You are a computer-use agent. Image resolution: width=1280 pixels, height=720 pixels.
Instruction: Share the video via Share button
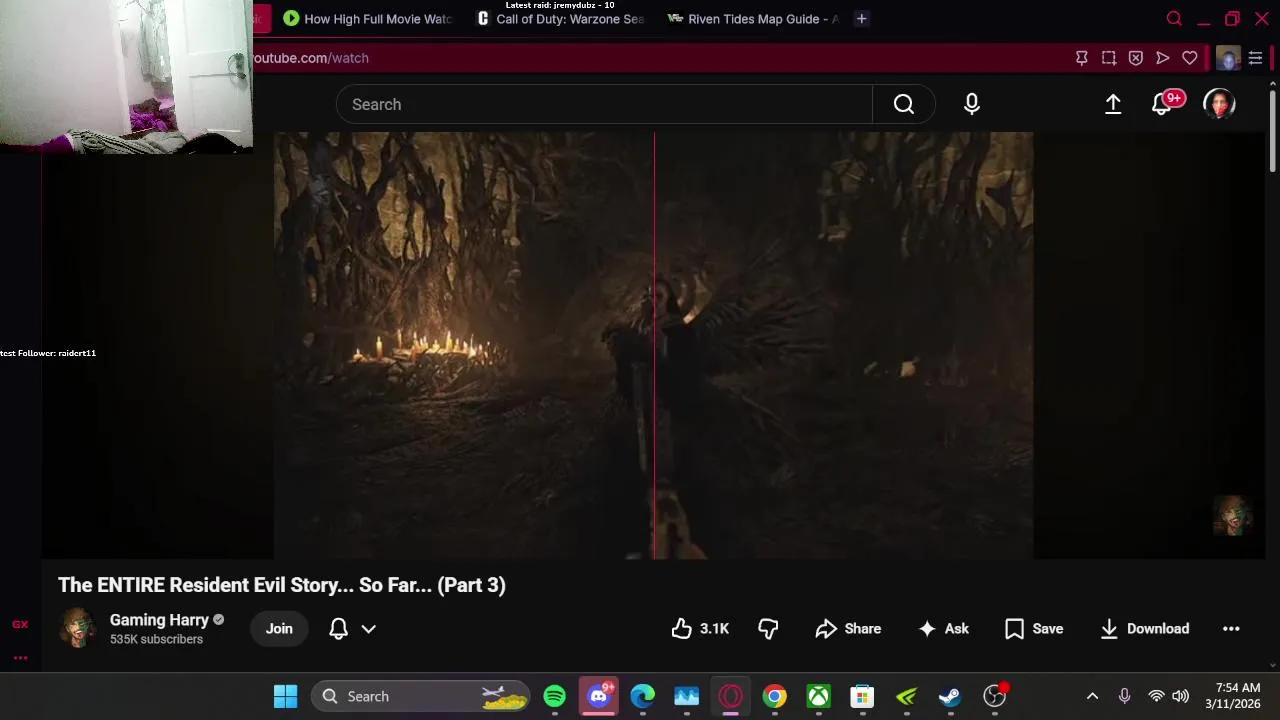848,629
